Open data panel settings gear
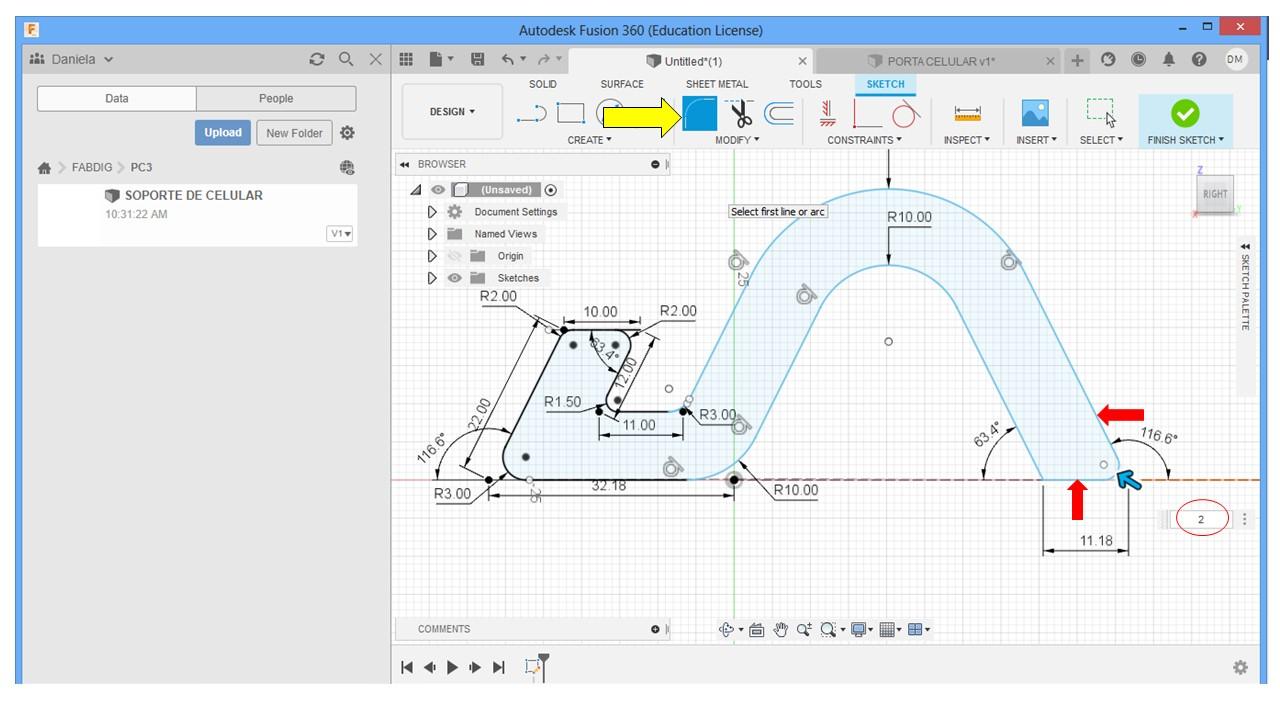 coord(347,132)
